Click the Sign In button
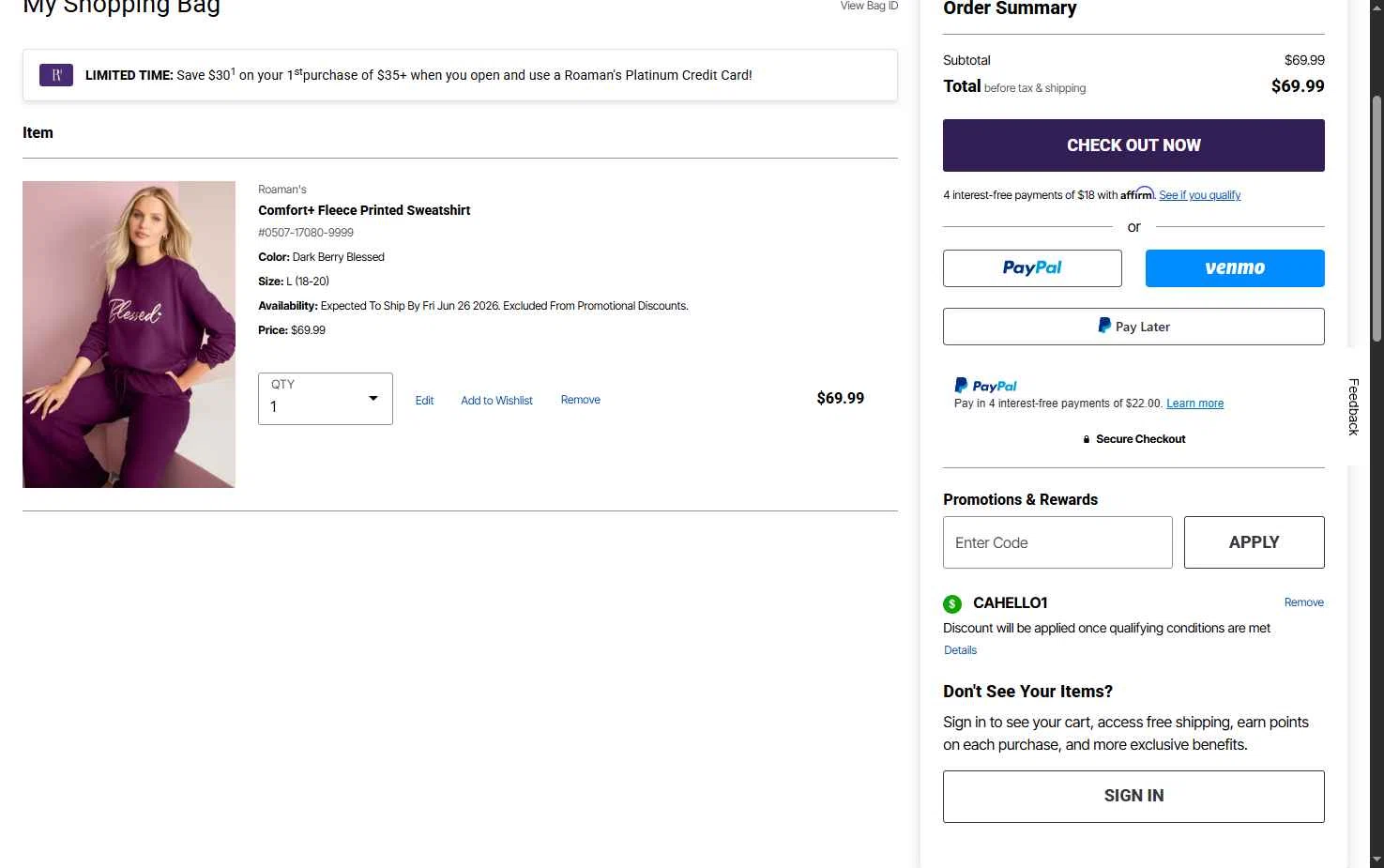 (x=1133, y=797)
